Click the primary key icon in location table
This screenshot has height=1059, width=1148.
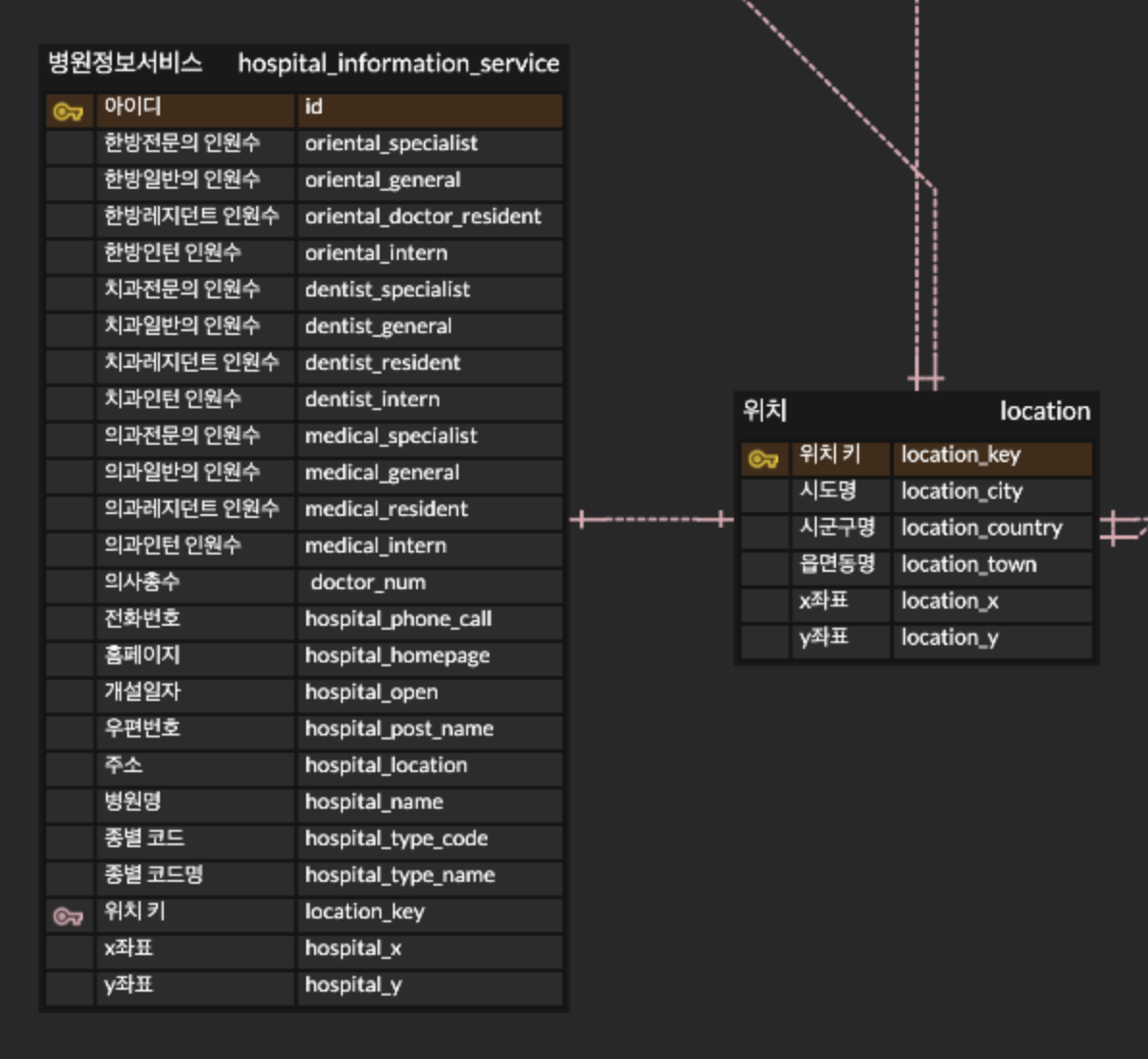pos(763,459)
